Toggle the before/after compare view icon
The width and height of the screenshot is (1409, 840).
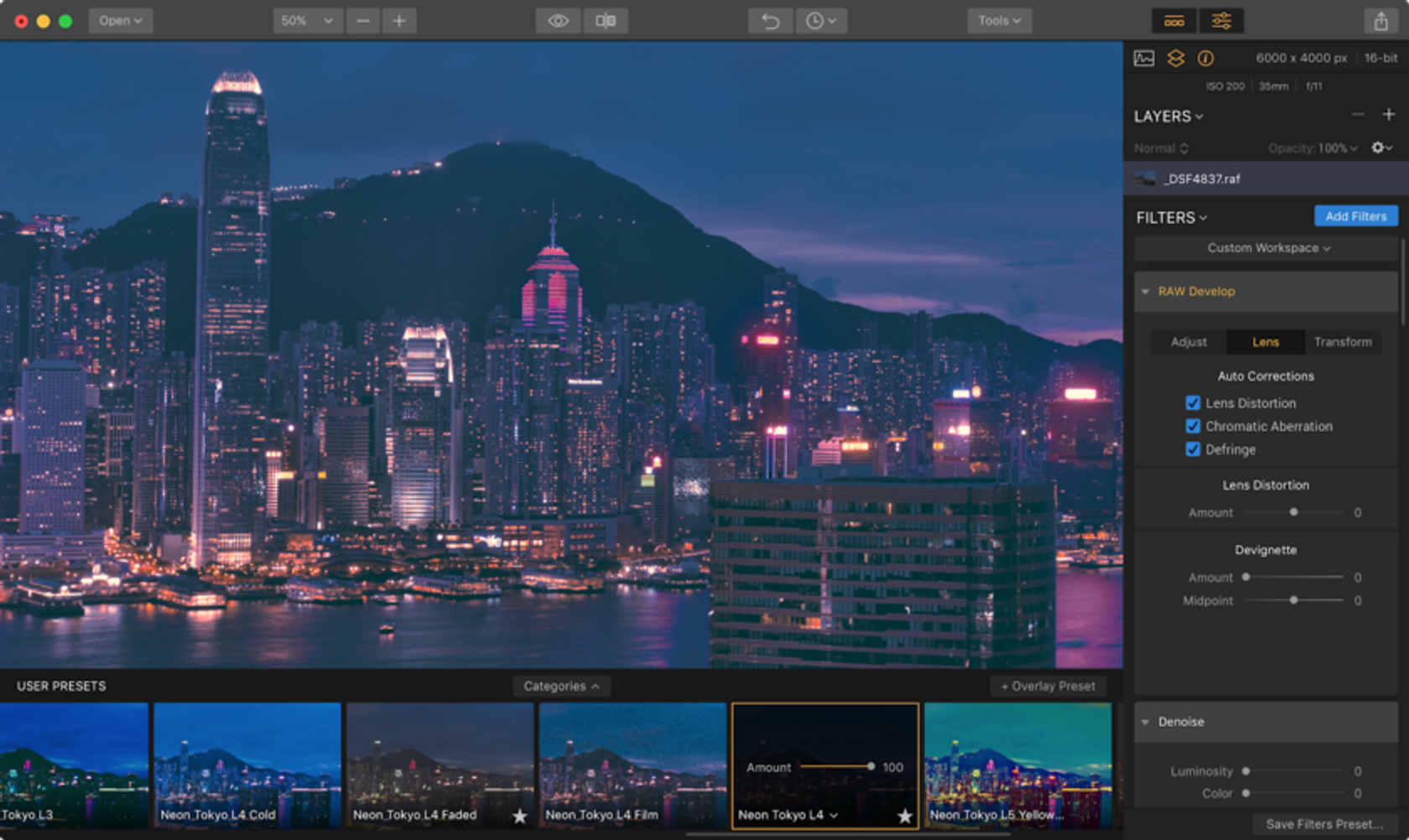[x=606, y=21]
